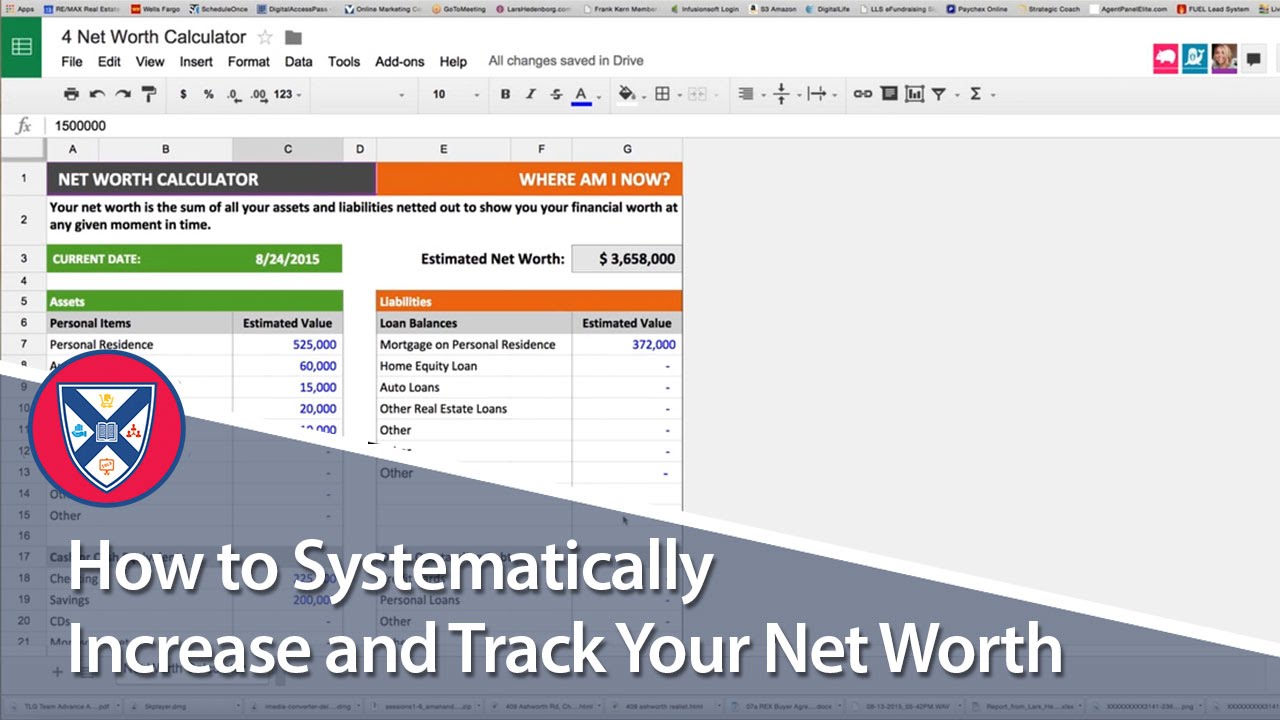Open the text color picker
1280x720 pixels.
click(581, 95)
